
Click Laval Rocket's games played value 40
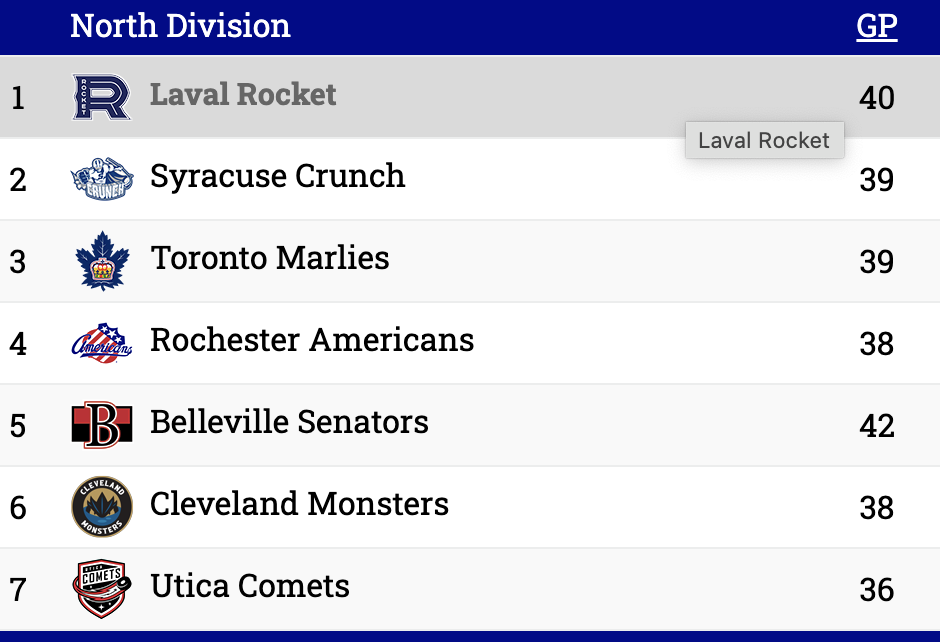[876, 98]
